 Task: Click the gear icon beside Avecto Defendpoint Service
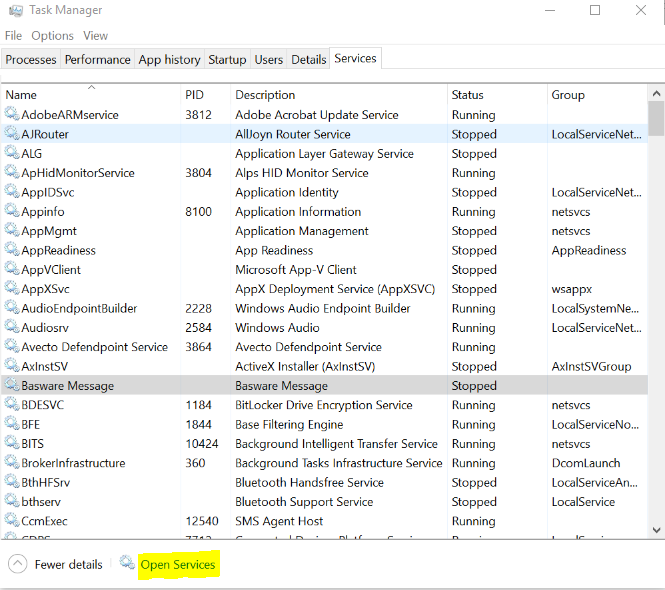tap(12, 346)
